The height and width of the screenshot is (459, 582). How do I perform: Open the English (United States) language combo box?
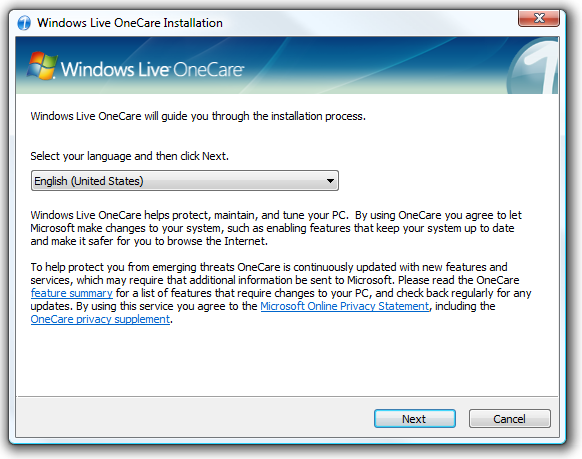point(185,181)
